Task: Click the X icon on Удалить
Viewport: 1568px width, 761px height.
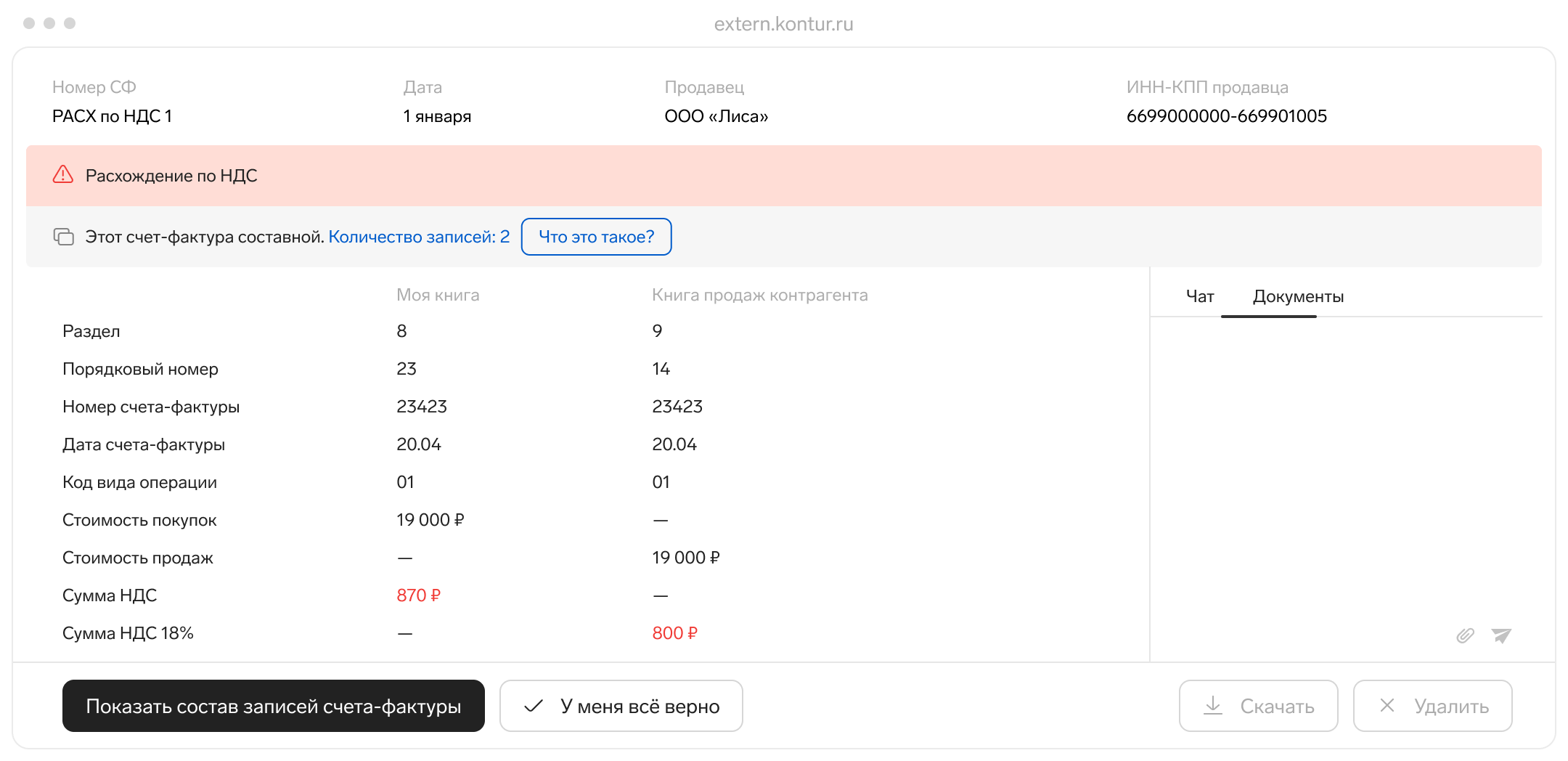Action: point(1387,706)
